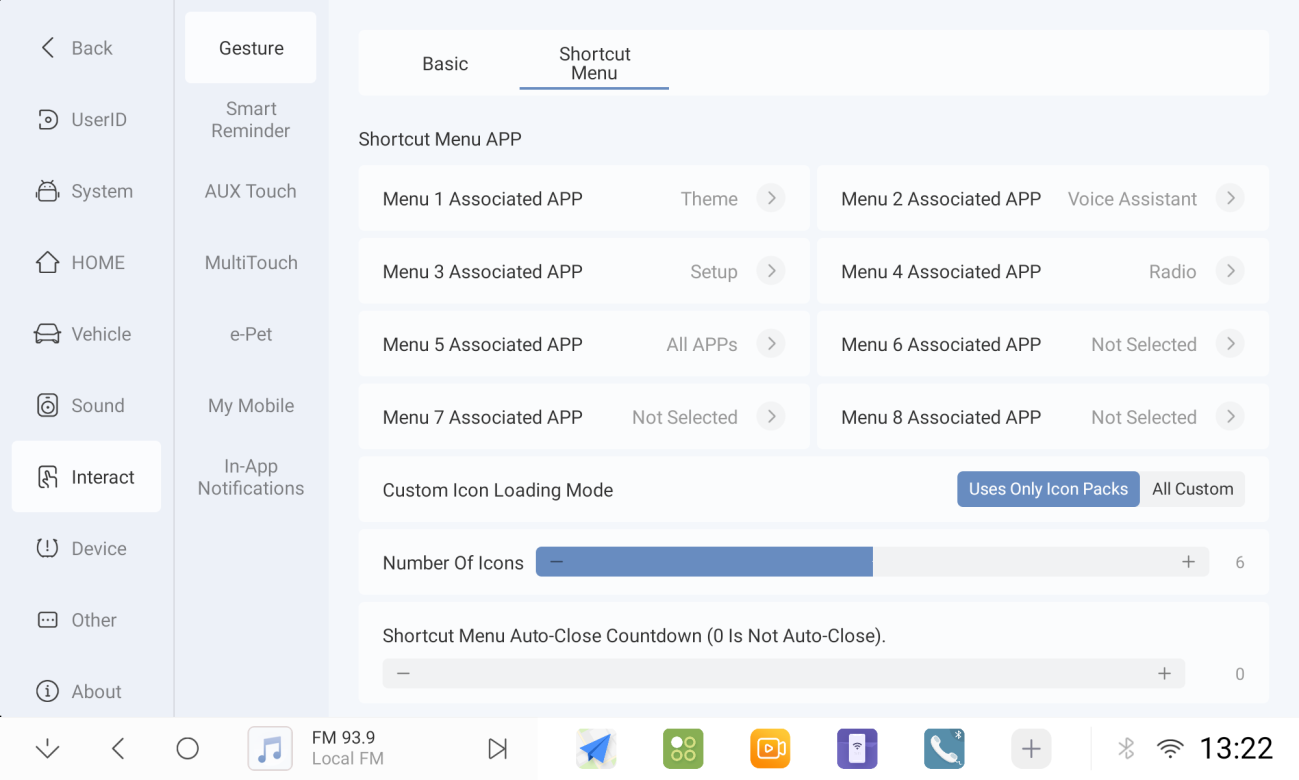Tap the Bluetooth status icon
The image size is (1299, 780).
coord(1125,749)
